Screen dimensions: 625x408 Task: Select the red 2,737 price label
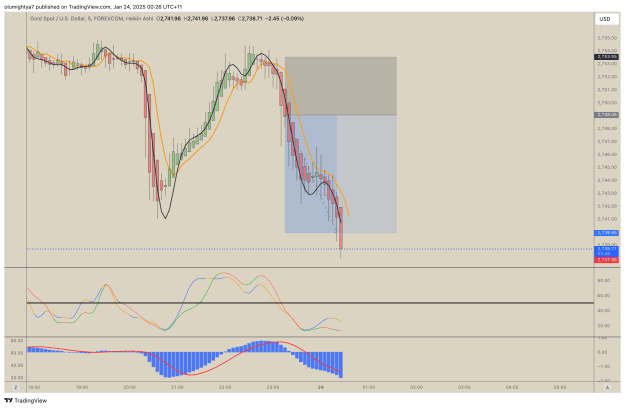(x=607, y=260)
